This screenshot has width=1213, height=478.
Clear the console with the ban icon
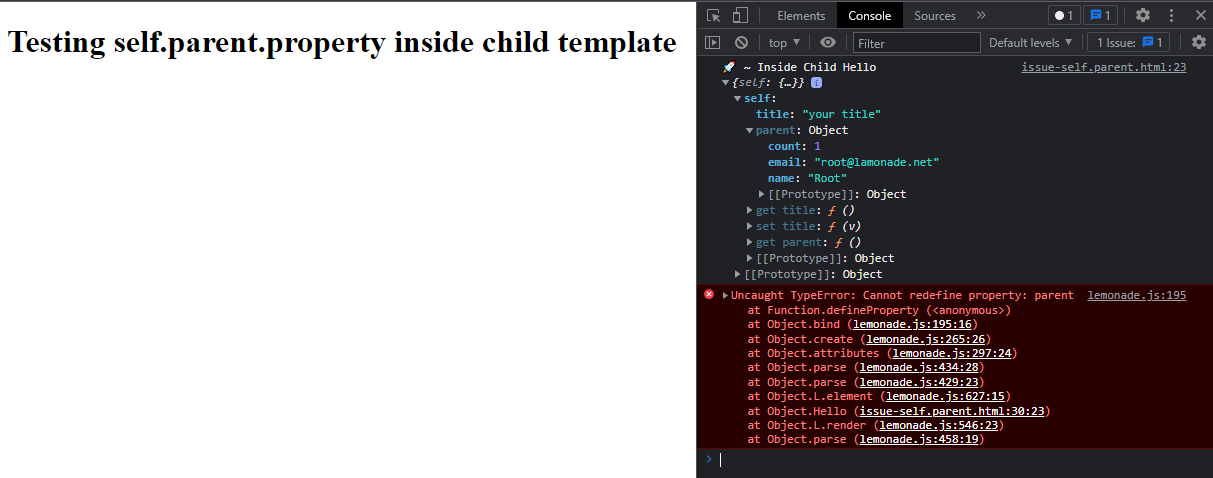[741, 42]
